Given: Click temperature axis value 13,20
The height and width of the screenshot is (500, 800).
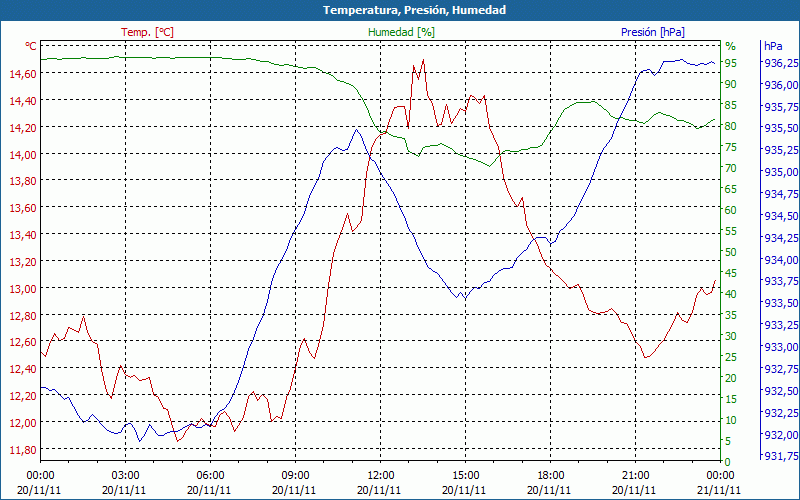Looking at the screenshot, I should [22, 262].
